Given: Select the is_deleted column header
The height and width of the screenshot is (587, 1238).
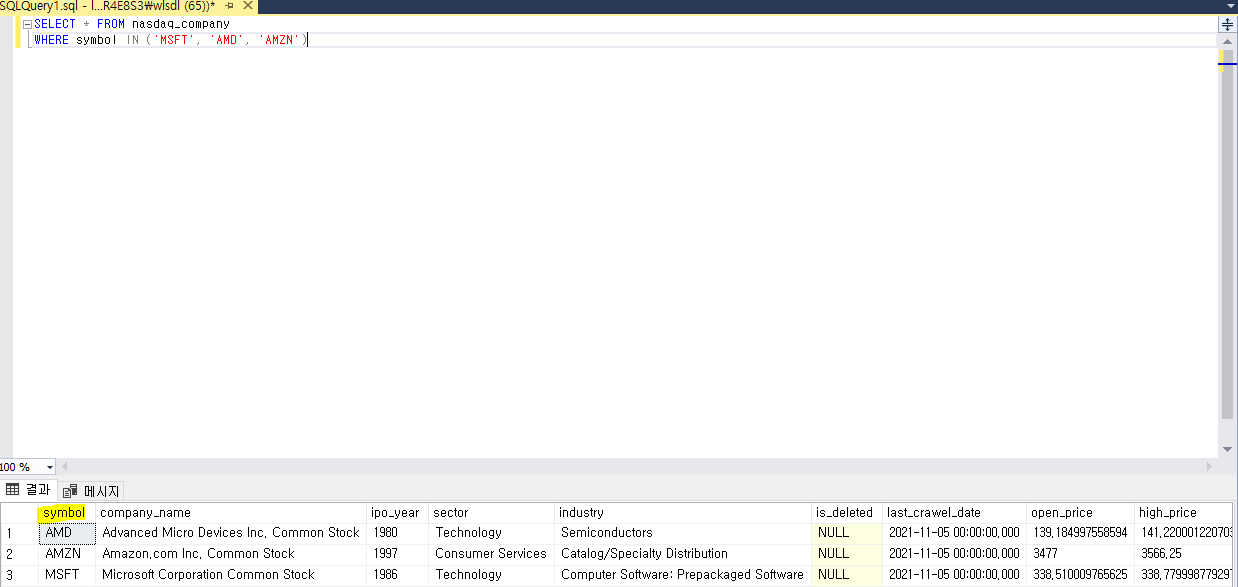Looking at the screenshot, I should coord(846,512).
